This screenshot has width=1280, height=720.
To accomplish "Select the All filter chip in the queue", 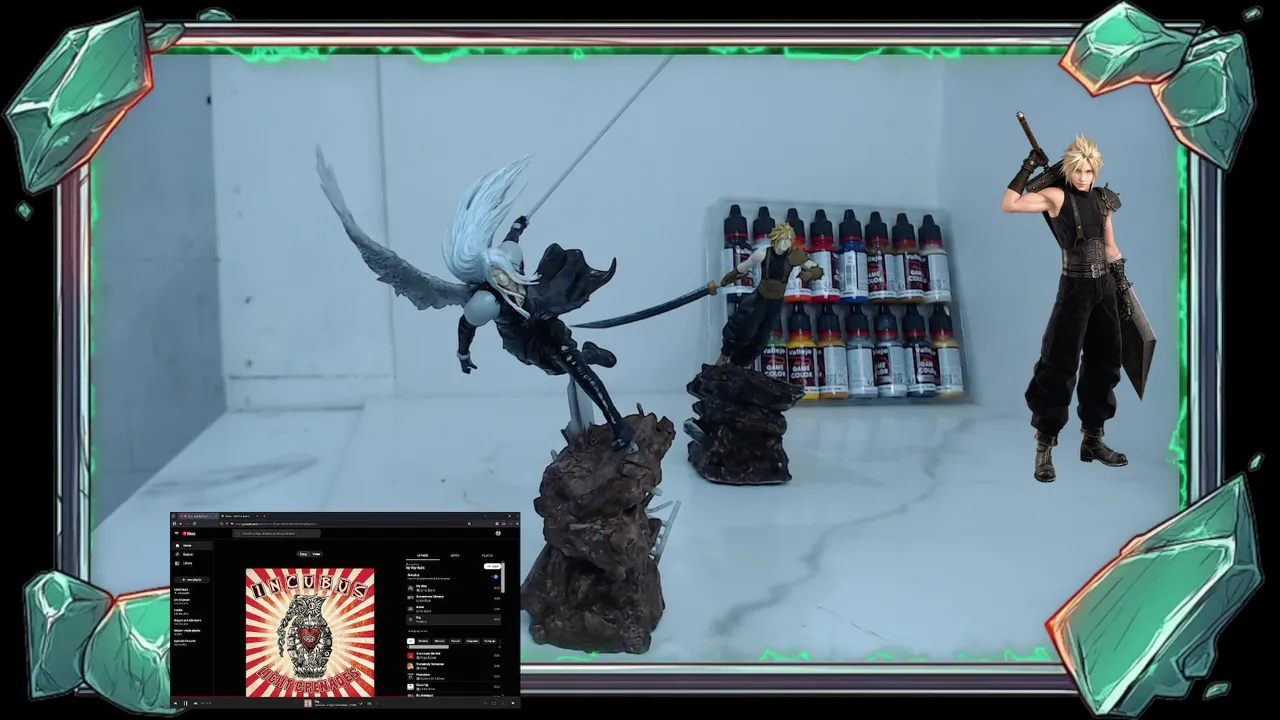I will click(411, 641).
